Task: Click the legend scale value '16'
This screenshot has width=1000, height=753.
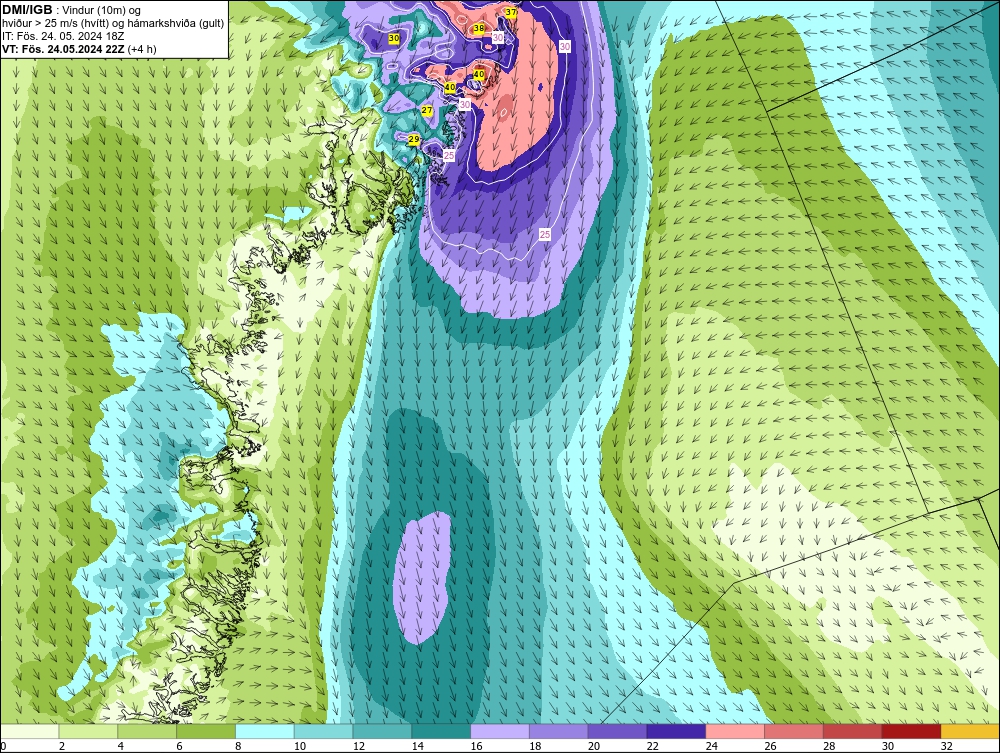Action: 476,746
